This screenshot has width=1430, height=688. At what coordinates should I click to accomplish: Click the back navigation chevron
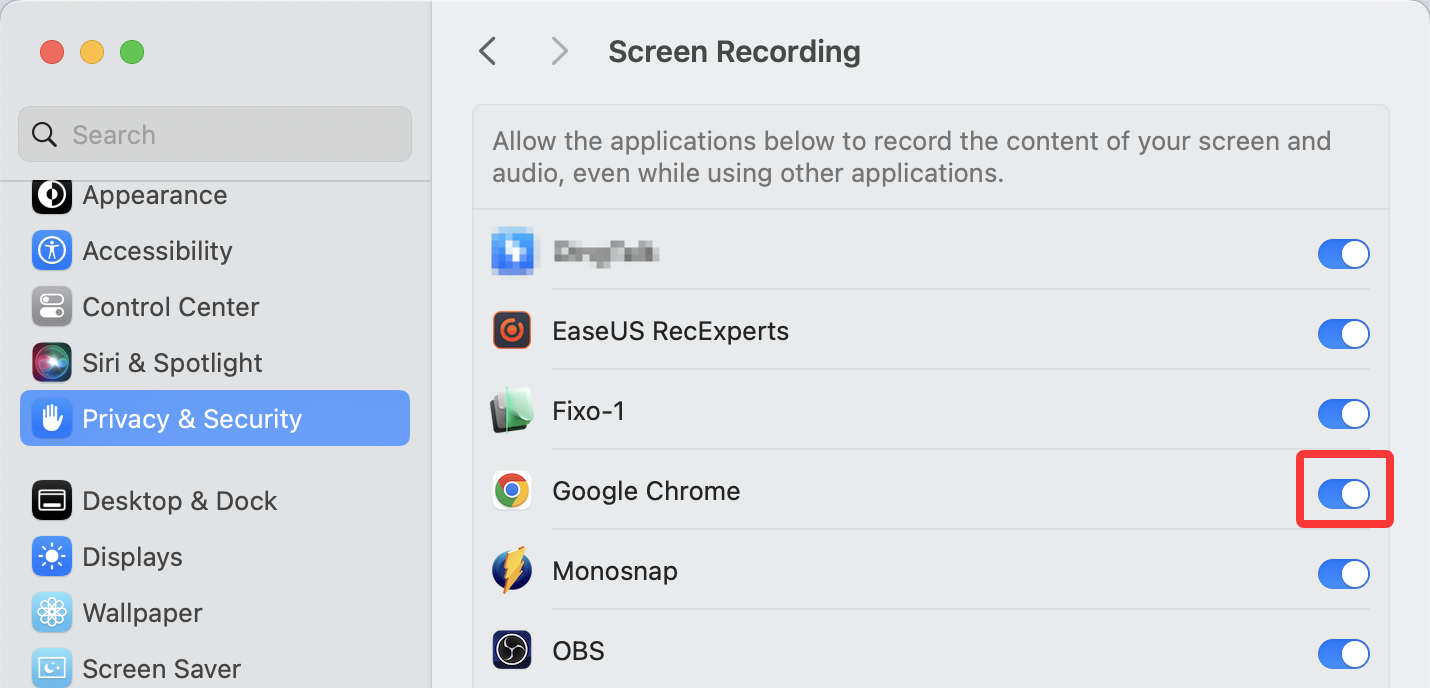(487, 50)
